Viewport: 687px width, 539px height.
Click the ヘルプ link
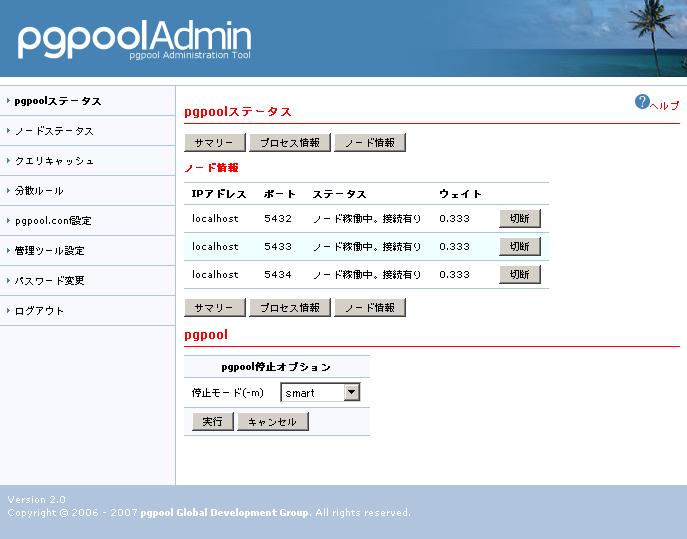pyautogui.click(x=664, y=106)
